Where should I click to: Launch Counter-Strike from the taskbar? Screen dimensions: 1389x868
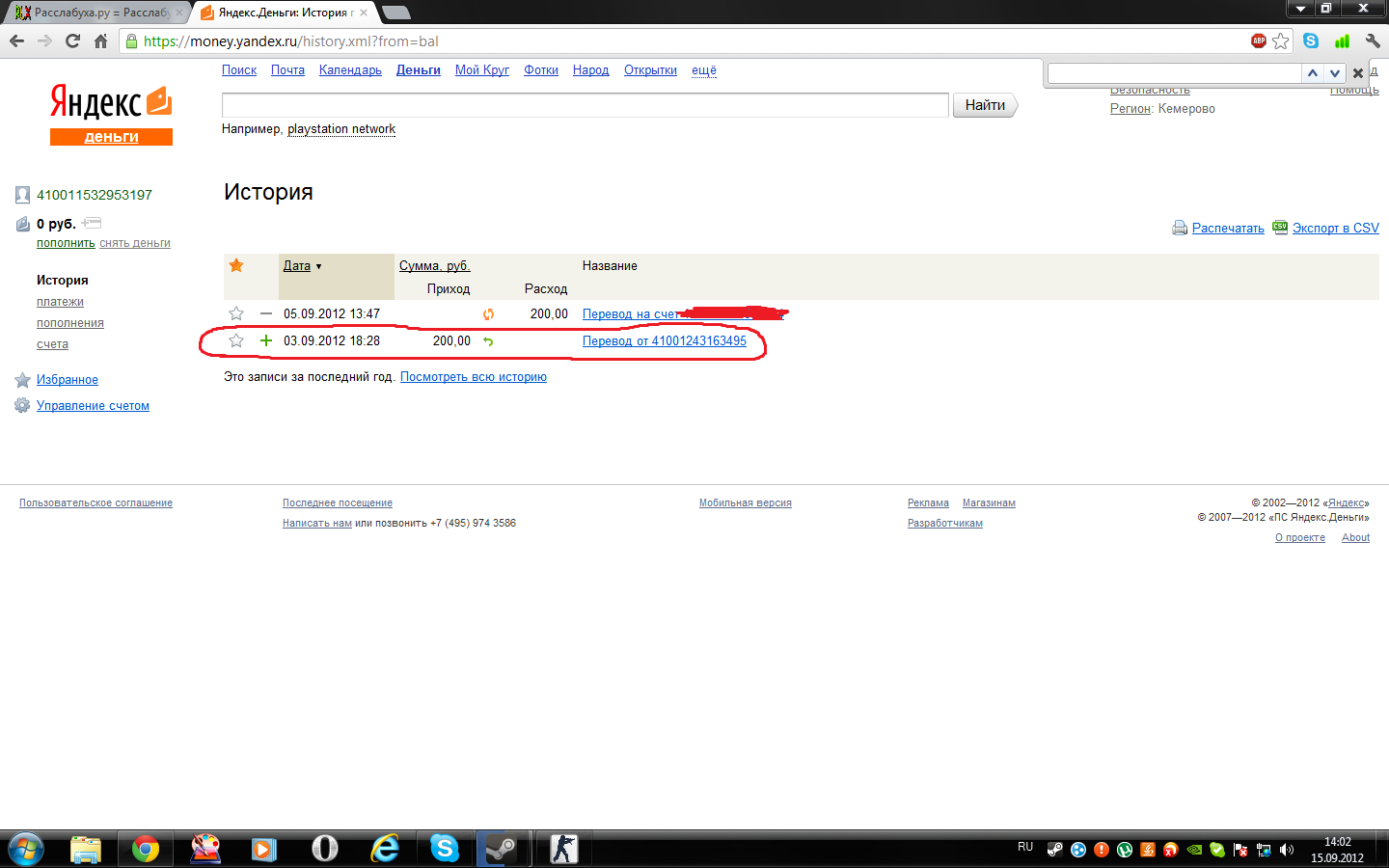click(x=563, y=849)
